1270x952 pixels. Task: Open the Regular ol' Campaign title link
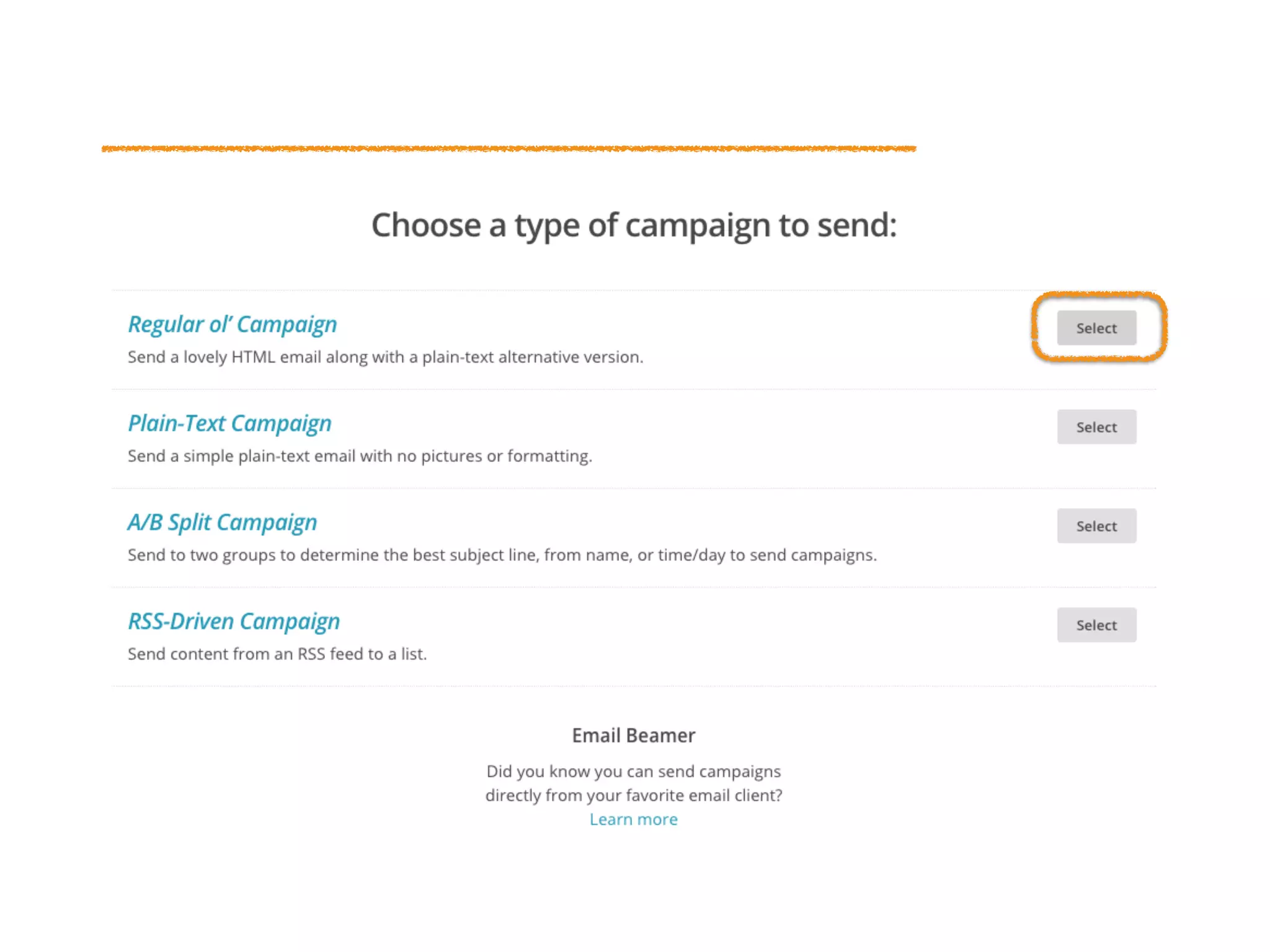[x=232, y=324]
